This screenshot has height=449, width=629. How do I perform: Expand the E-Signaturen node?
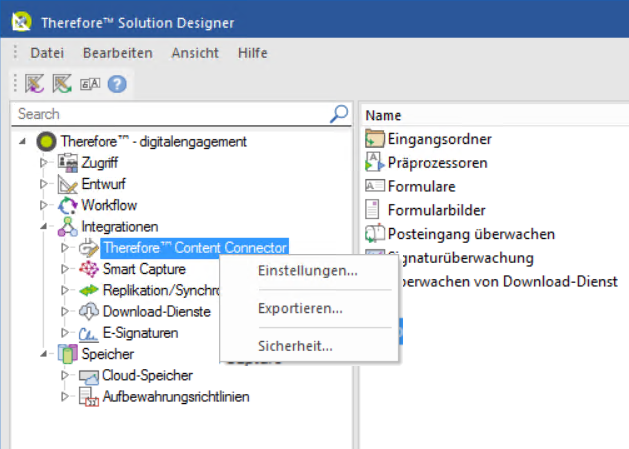(x=64, y=333)
